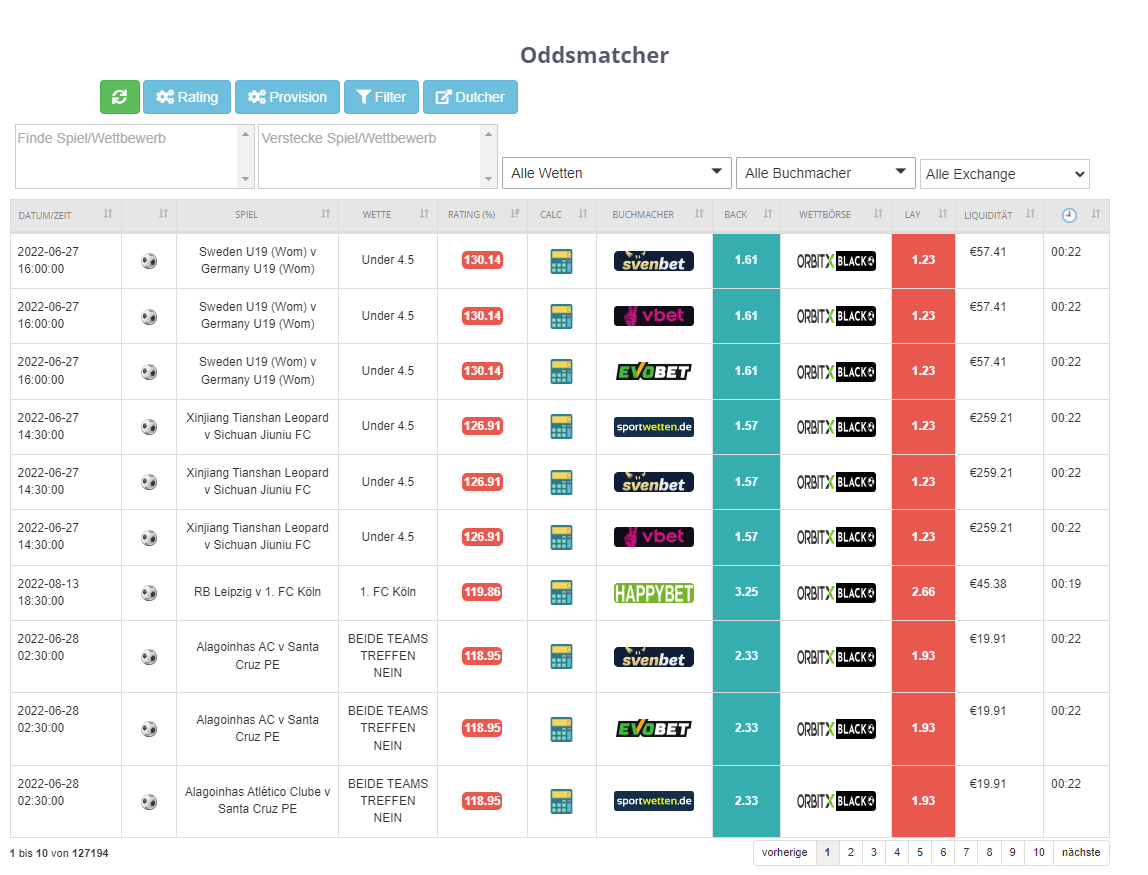Image resolution: width=1148 pixels, height=875 pixels.
Task: Open calculator for vbet Xinjiang Tianshan row
Action: 561,537
